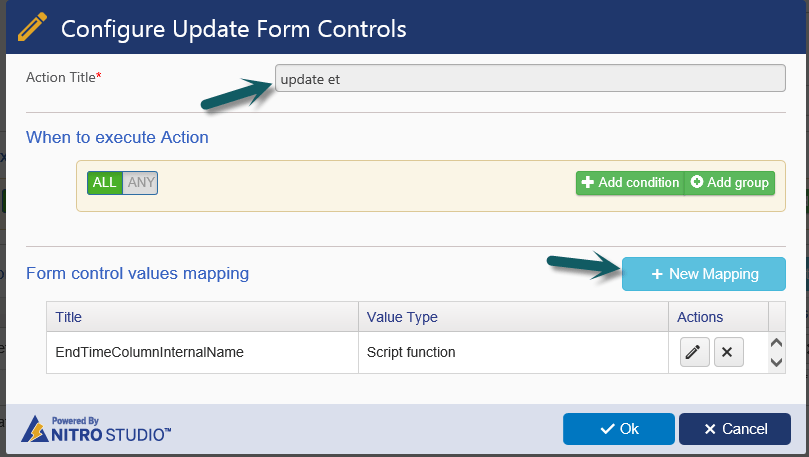Confirm the dialog with the Ok button
This screenshot has width=809, height=457.
619,429
